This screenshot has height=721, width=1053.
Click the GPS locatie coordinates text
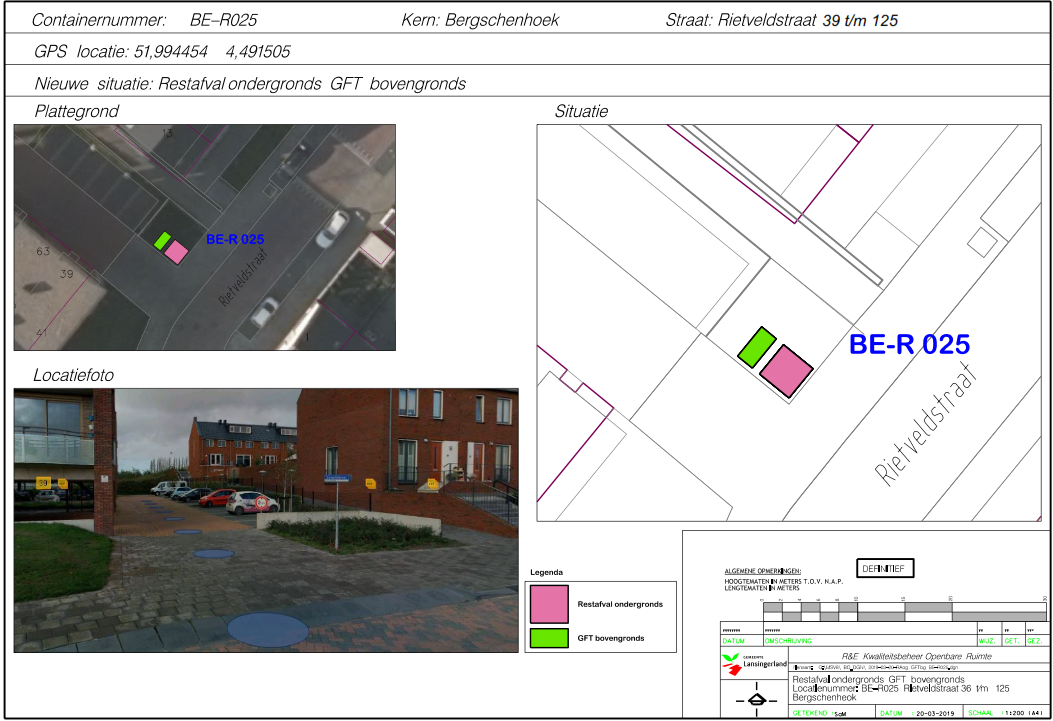162,52
